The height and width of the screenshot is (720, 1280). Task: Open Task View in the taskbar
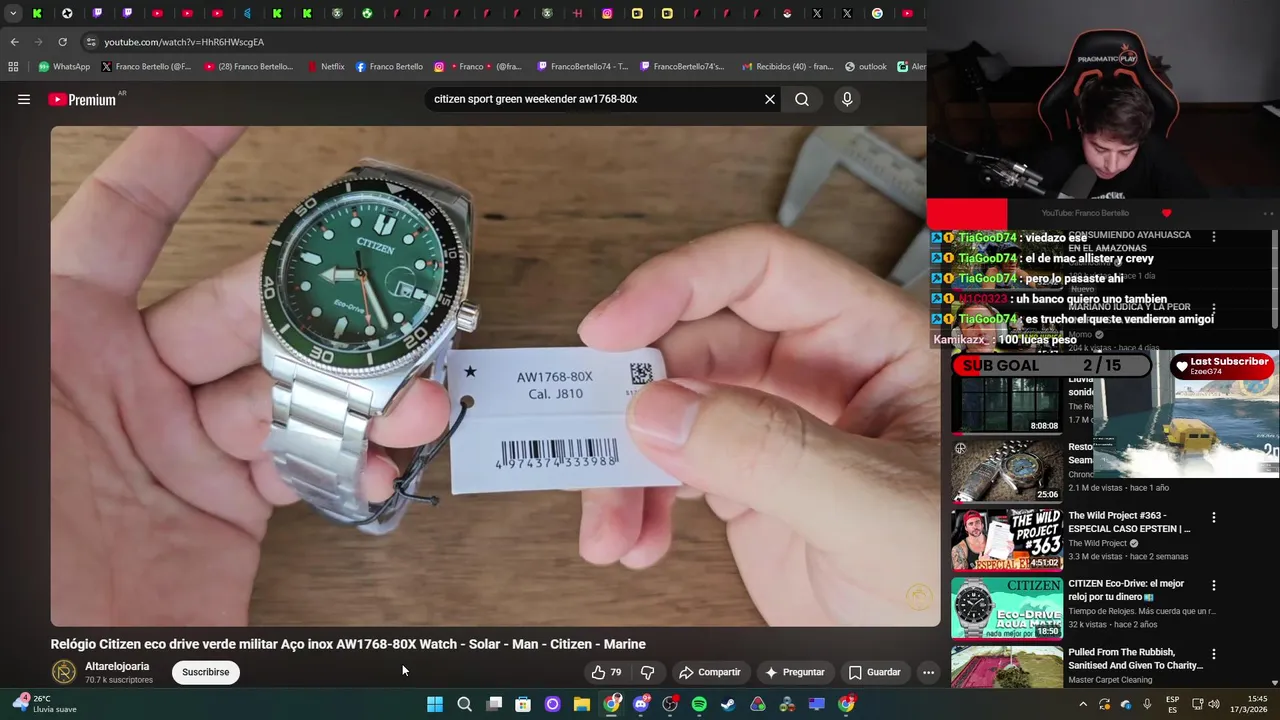point(494,705)
